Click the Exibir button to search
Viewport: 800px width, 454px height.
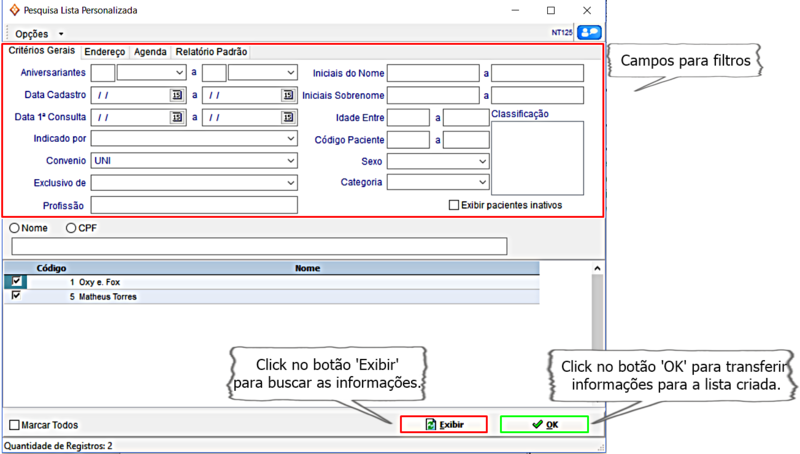[x=443, y=424]
